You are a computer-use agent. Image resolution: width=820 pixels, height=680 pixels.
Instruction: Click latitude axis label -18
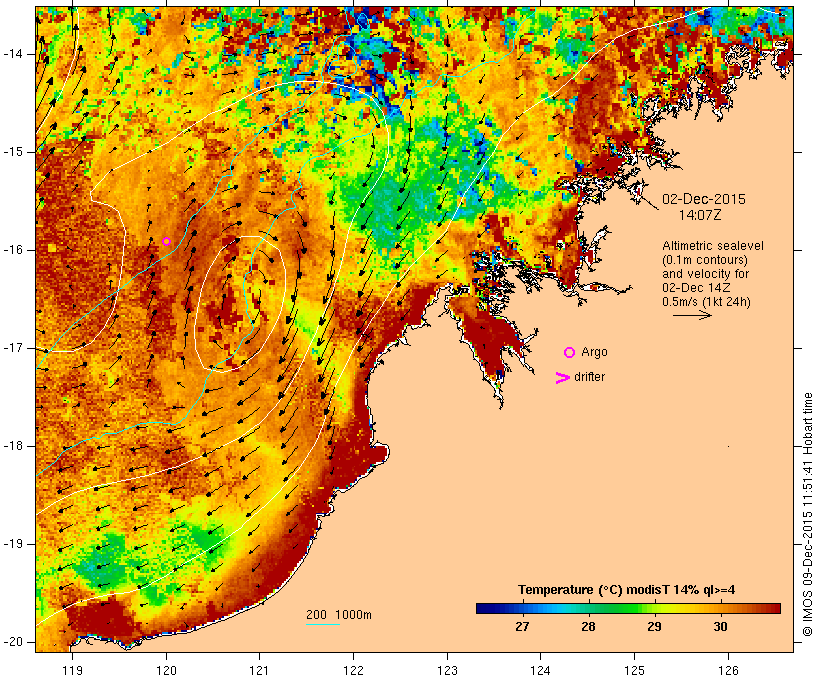pyautogui.click(x=13, y=446)
